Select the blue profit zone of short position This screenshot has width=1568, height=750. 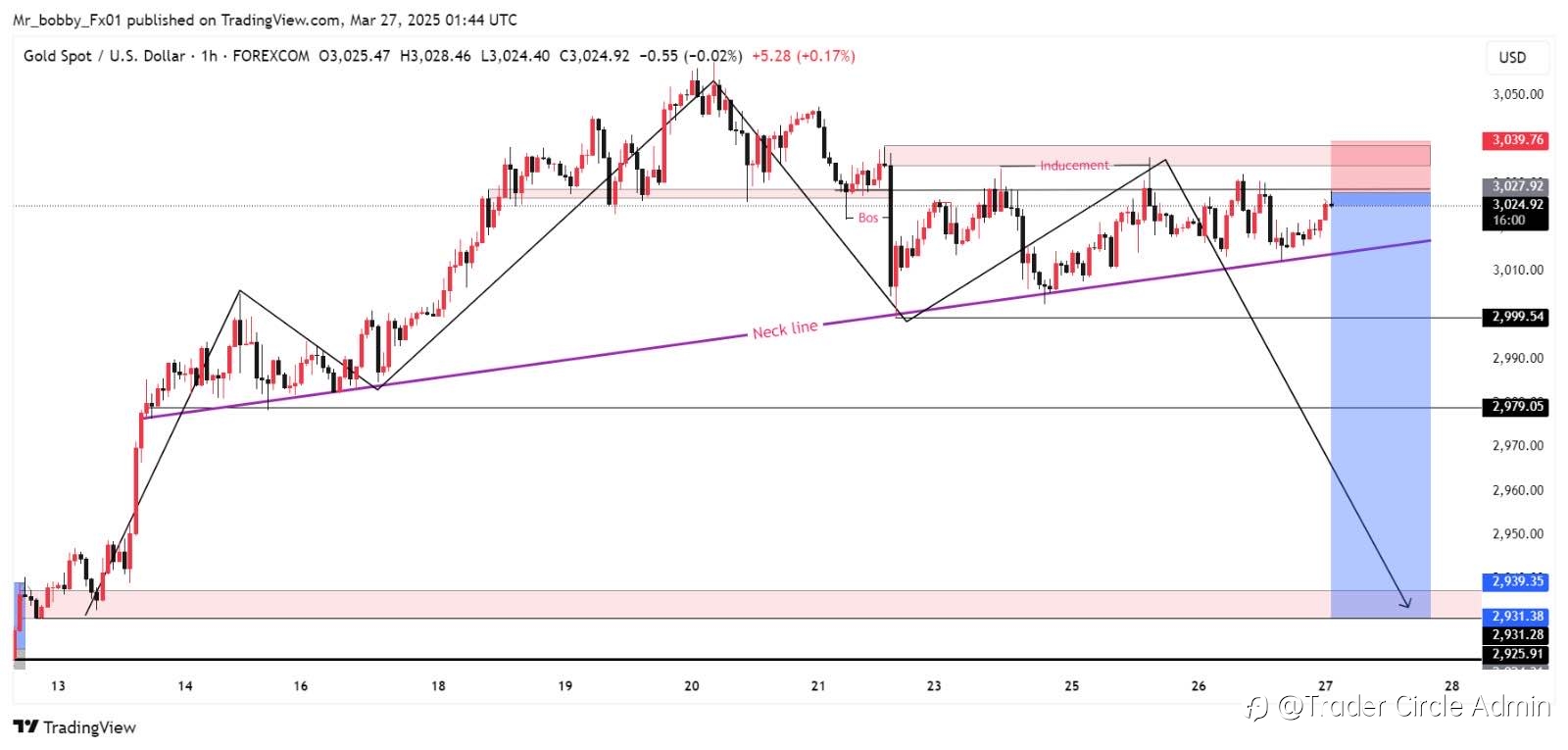point(1380,404)
